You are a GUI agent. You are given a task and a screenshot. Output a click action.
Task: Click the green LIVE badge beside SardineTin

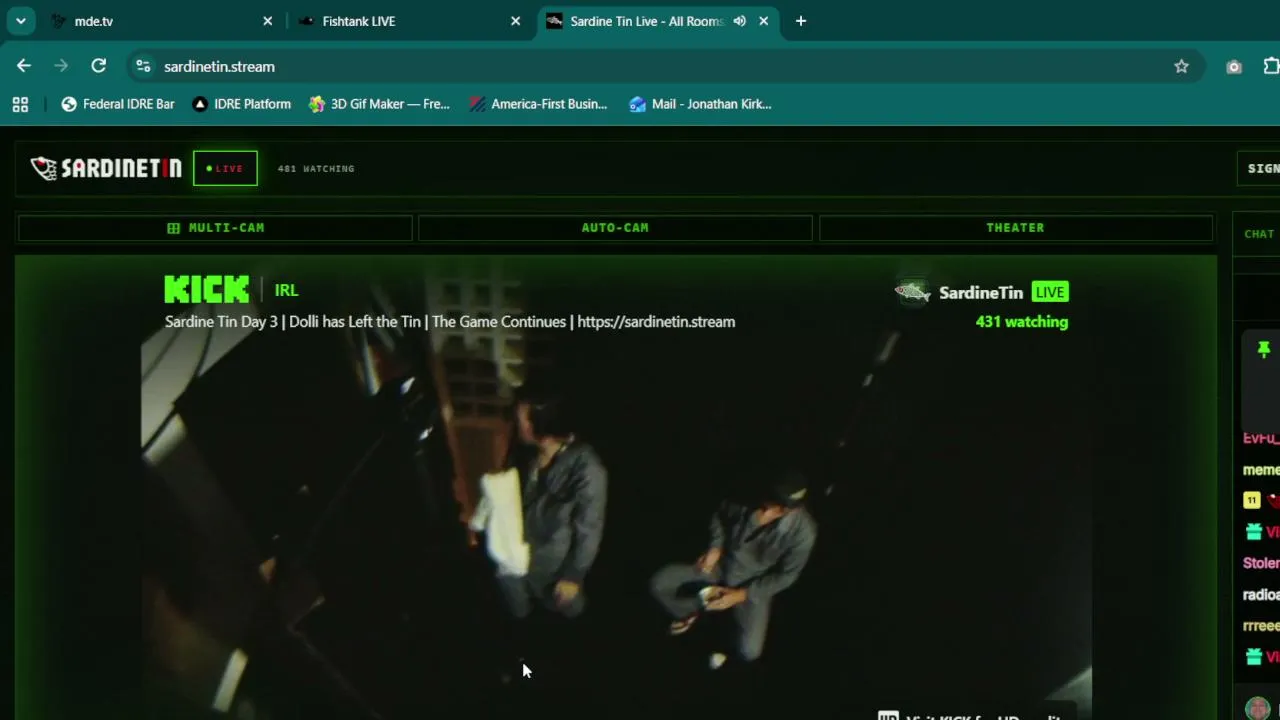pyautogui.click(x=1050, y=292)
